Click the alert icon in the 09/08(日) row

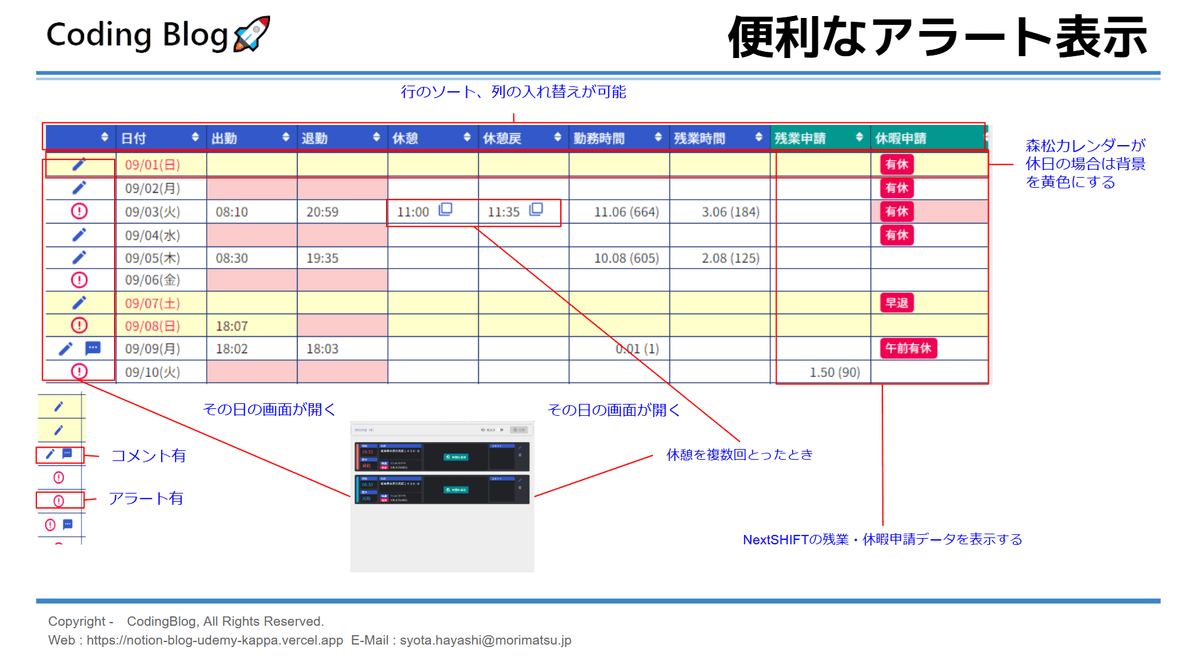[x=79, y=325]
